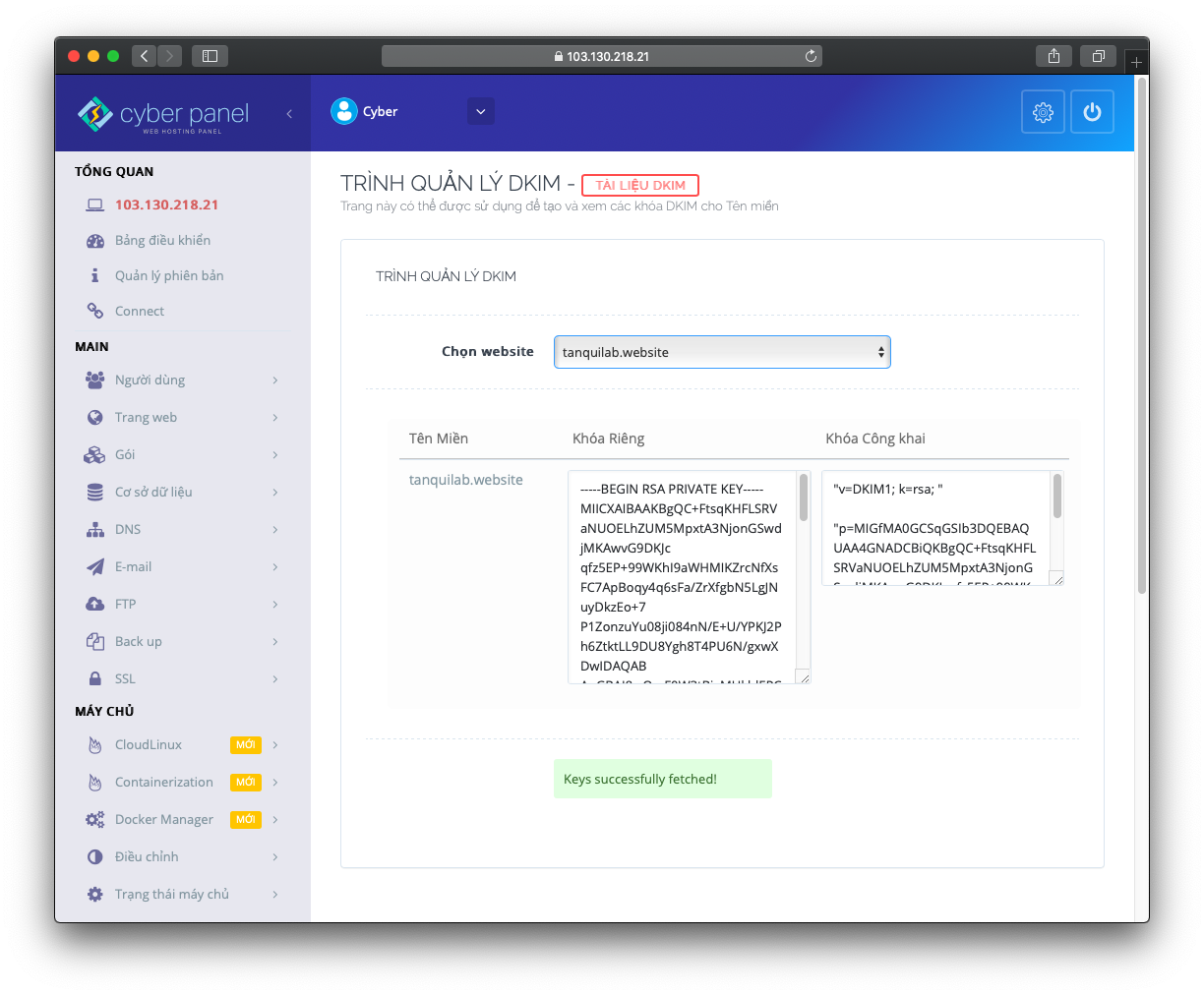Click the MỚI badge beside CloudLinux
The width and height of the screenshot is (1204, 995).
246,745
